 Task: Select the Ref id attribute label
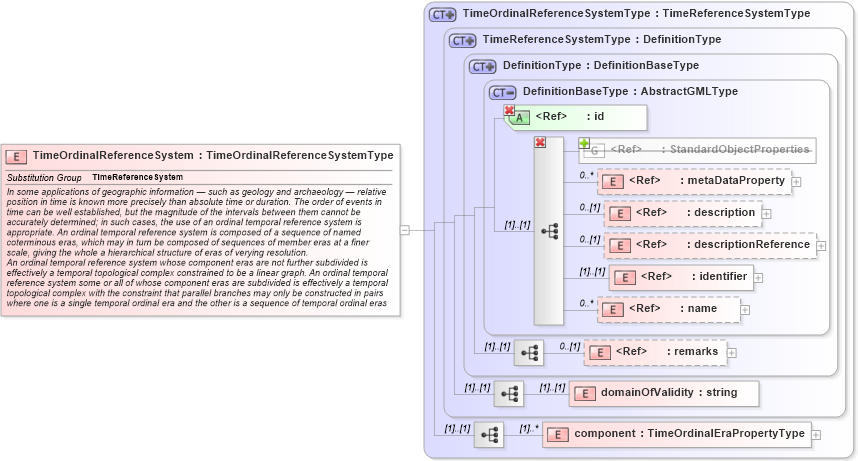pyautogui.click(x=570, y=117)
